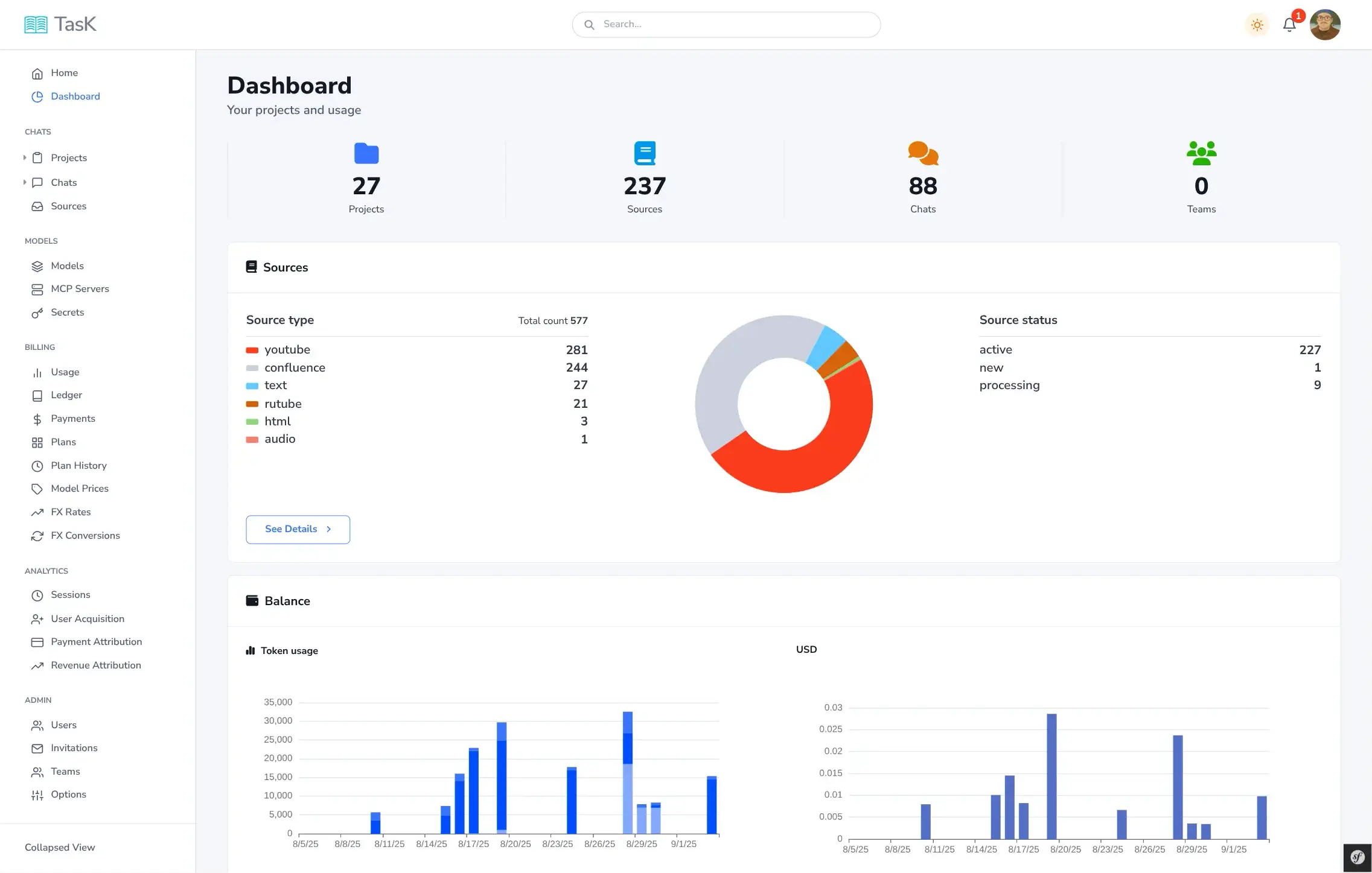Open the Symfony debug toolbar icon

pos(1358,857)
